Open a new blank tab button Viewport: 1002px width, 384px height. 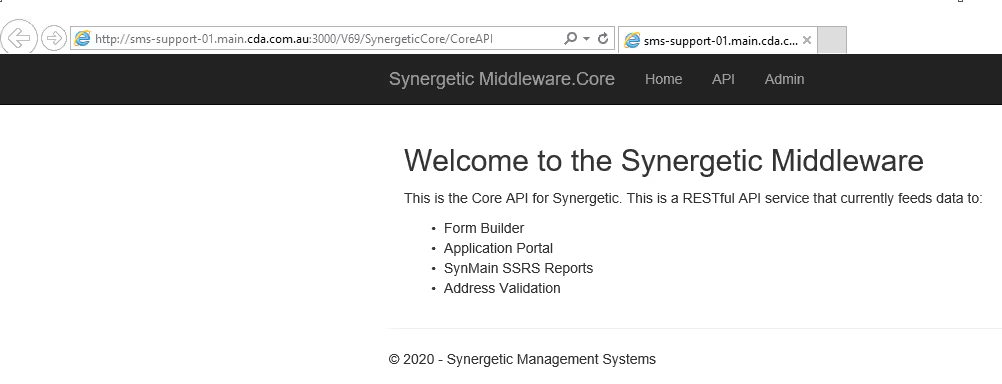pos(832,40)
